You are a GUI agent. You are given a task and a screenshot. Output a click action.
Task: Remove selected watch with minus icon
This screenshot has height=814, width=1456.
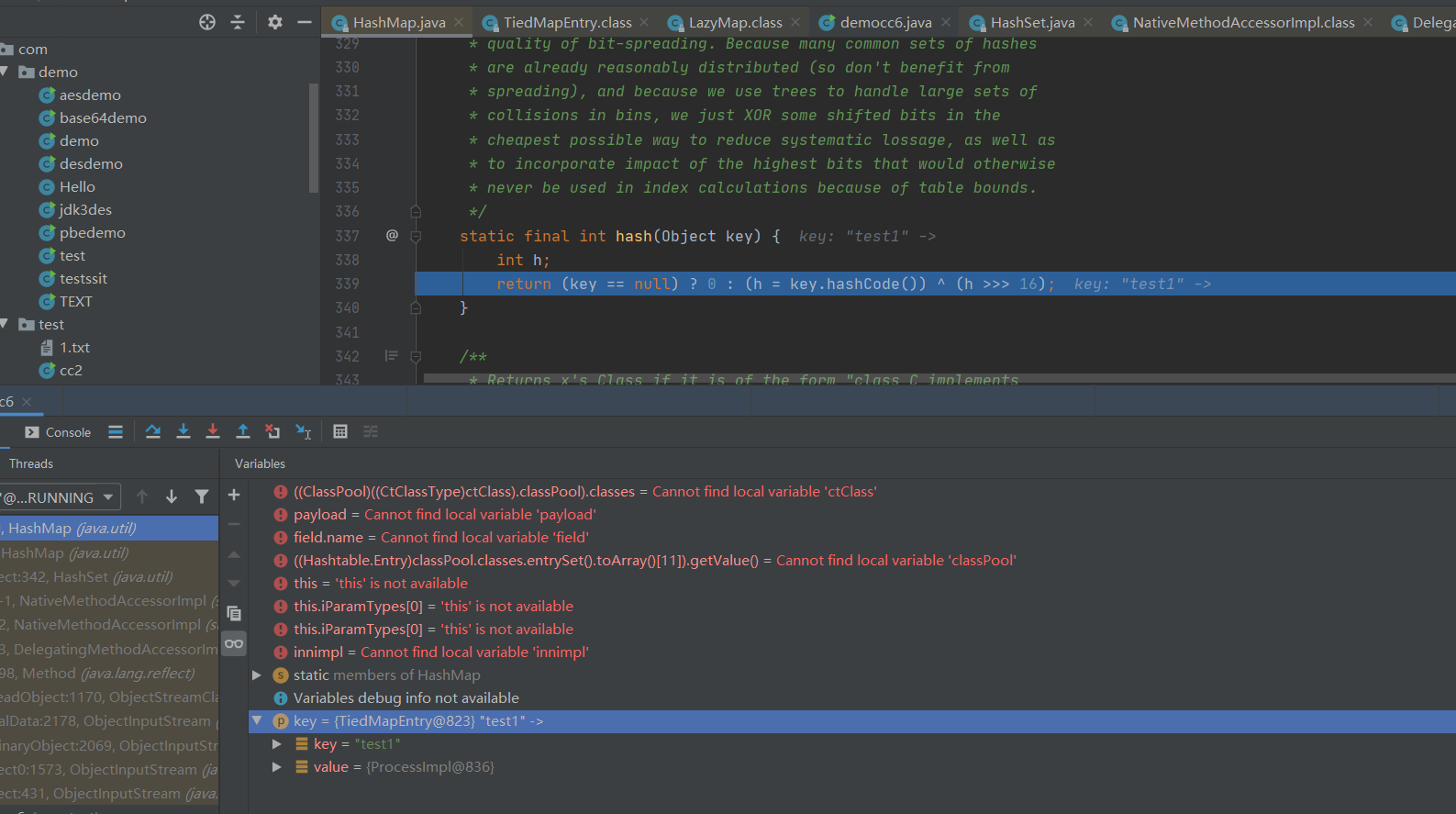[234, 524]
